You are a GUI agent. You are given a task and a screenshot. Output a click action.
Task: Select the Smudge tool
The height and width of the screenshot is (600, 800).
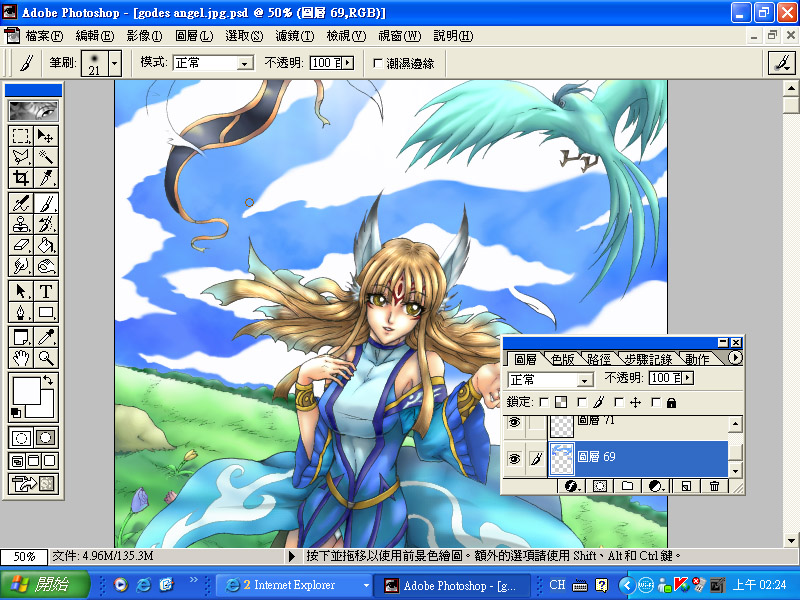pyautogui.click(x=21, y=266)
